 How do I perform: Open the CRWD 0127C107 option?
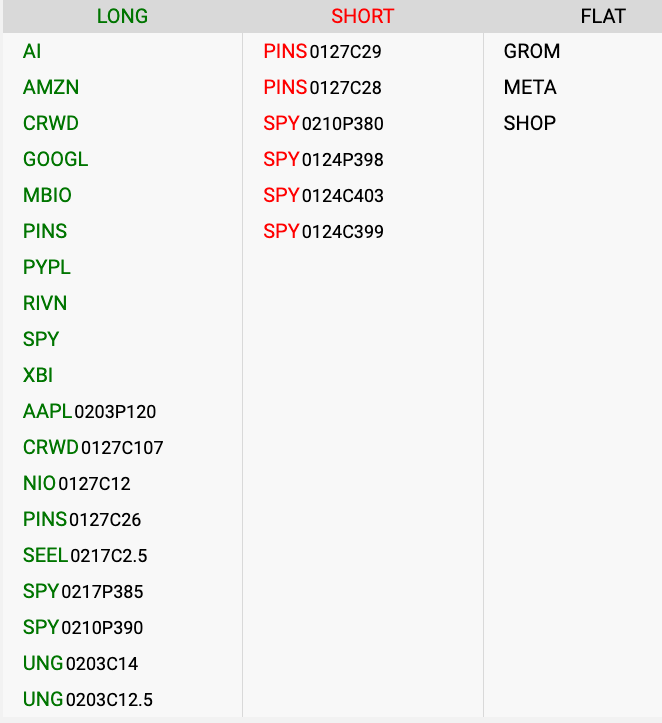[93, 448]
